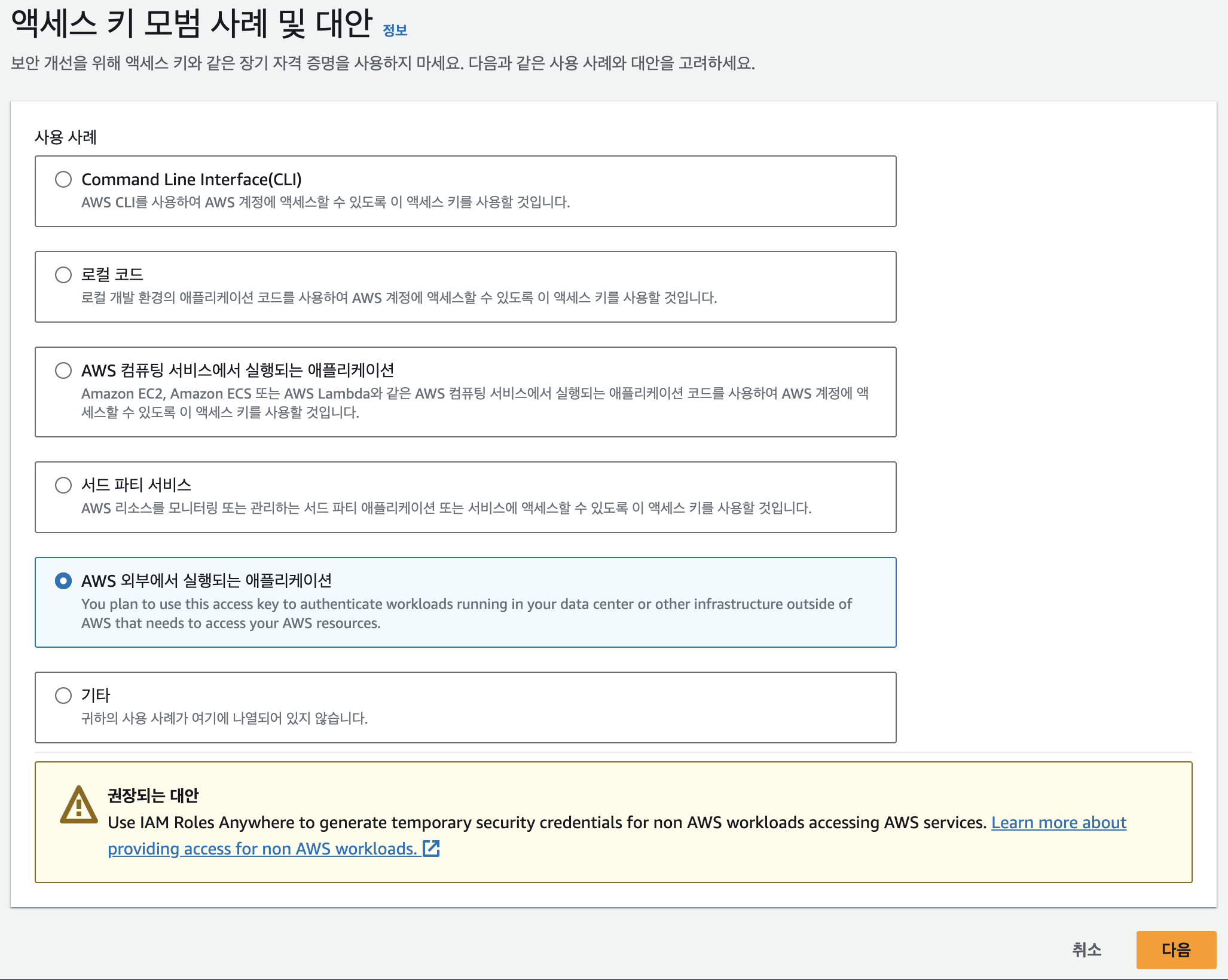Open the 정보 info link
This screenshot has width=1228, height=980.
point(395,30)
